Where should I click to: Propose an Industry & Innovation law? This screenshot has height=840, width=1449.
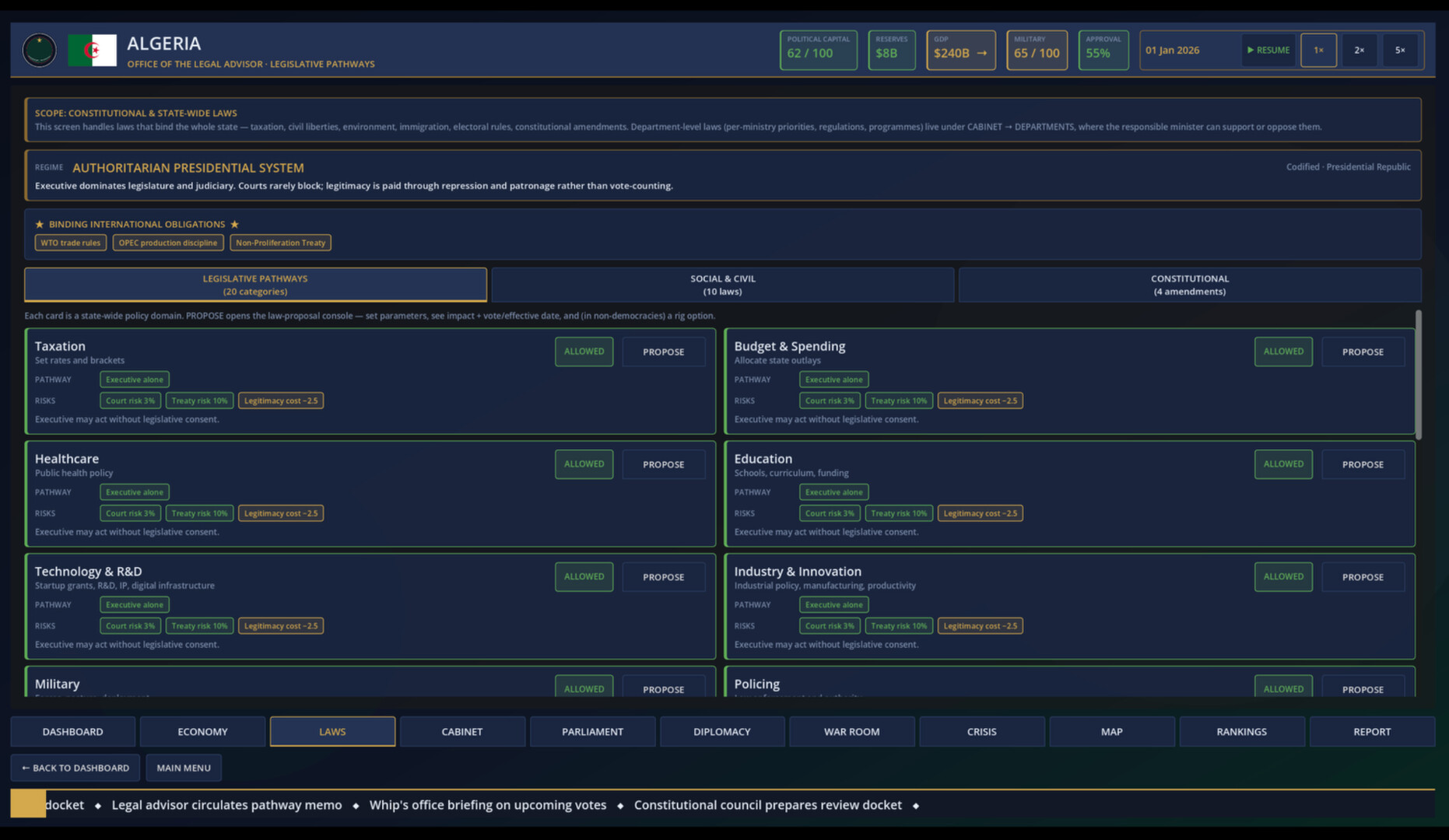pos(1363,577)
